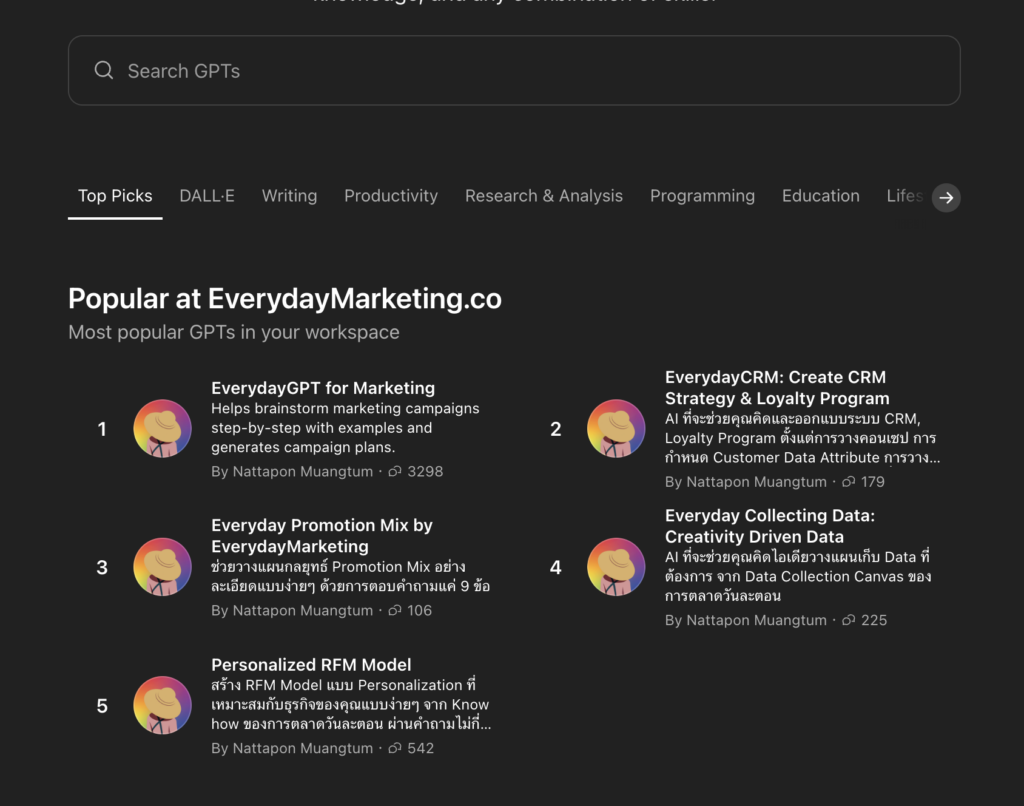The height and width of the screenshot is (806, 1024).
Task: Click the Personalized RFM Model avatar icon
Action: (x=162, y=706)
